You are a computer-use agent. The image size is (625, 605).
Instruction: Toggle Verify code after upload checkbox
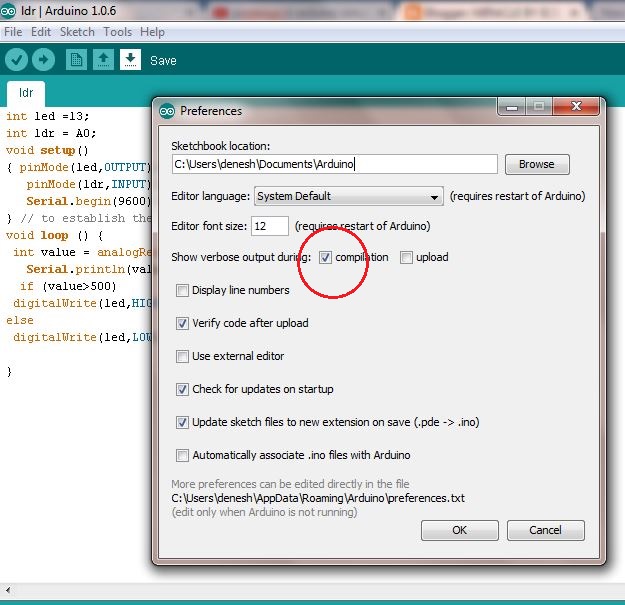tap(182, 323)
